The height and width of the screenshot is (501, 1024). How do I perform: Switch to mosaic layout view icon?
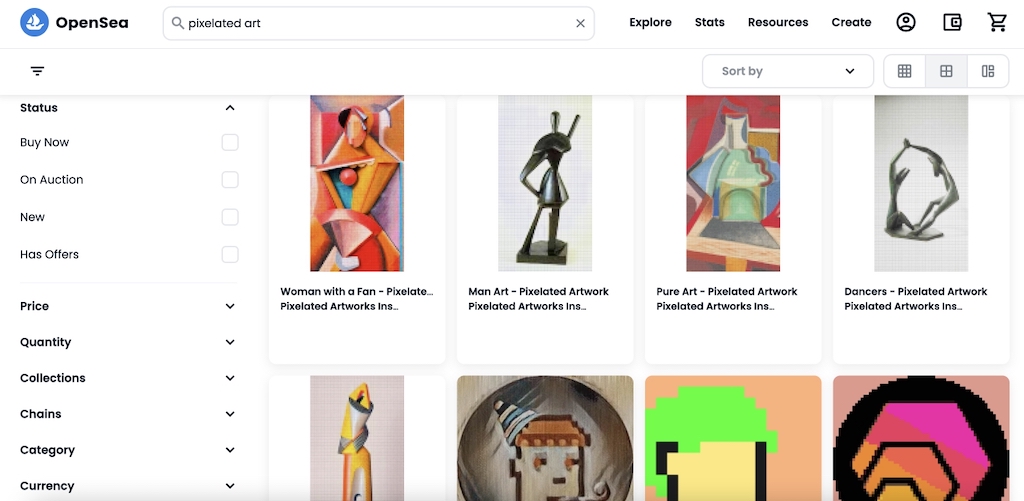(988, 71)
